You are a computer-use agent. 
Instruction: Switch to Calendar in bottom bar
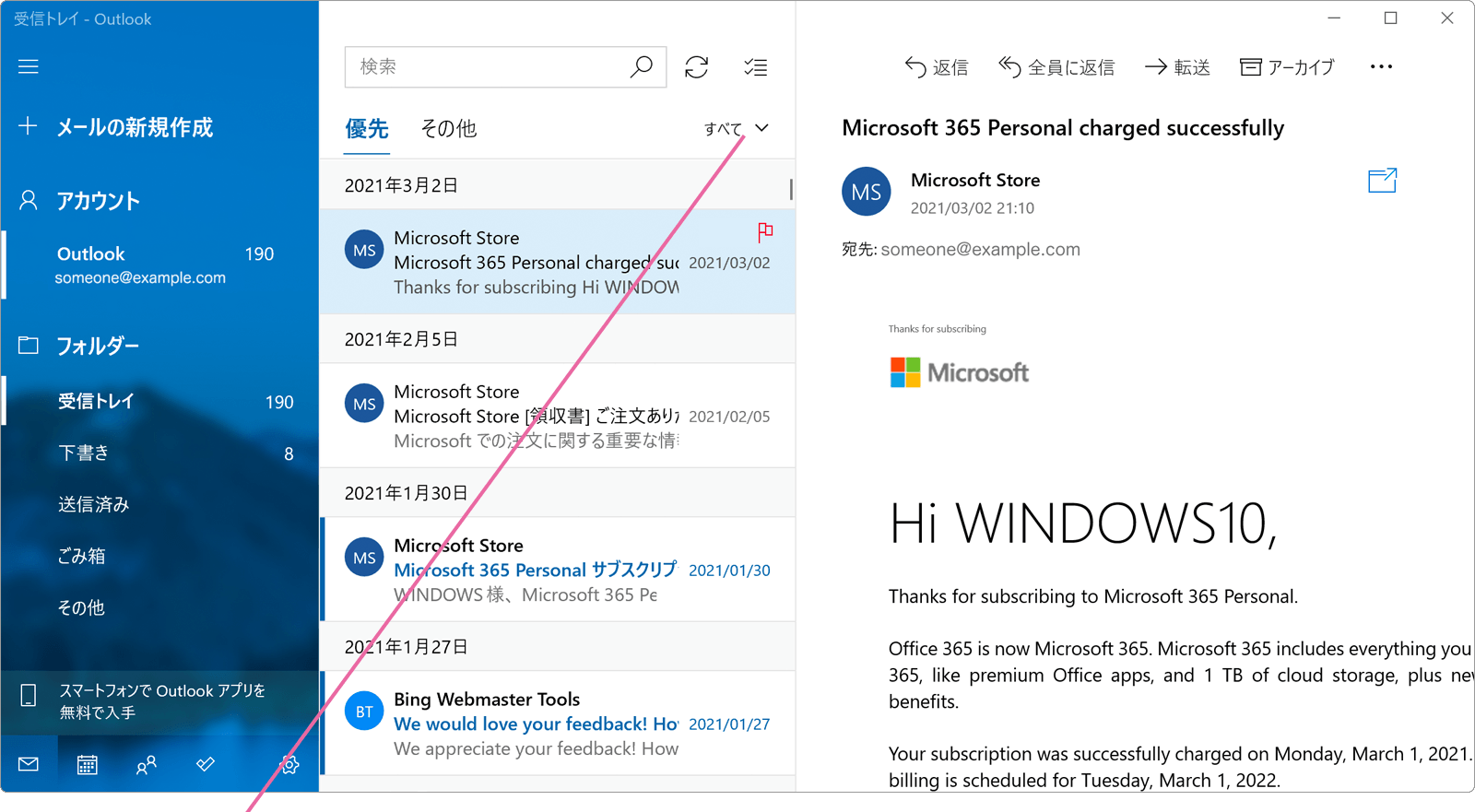[88, 764]
